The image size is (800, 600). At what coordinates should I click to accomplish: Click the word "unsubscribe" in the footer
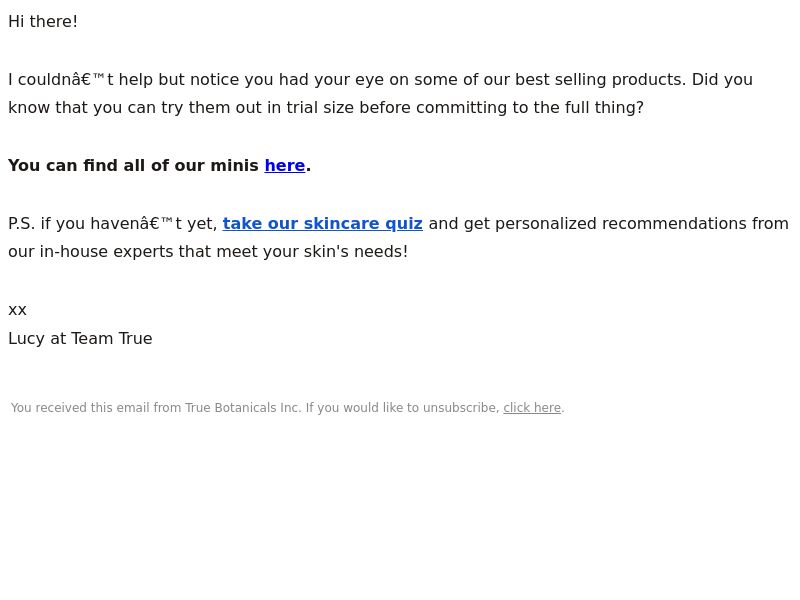pyautogui.click(x=461, y=408)
